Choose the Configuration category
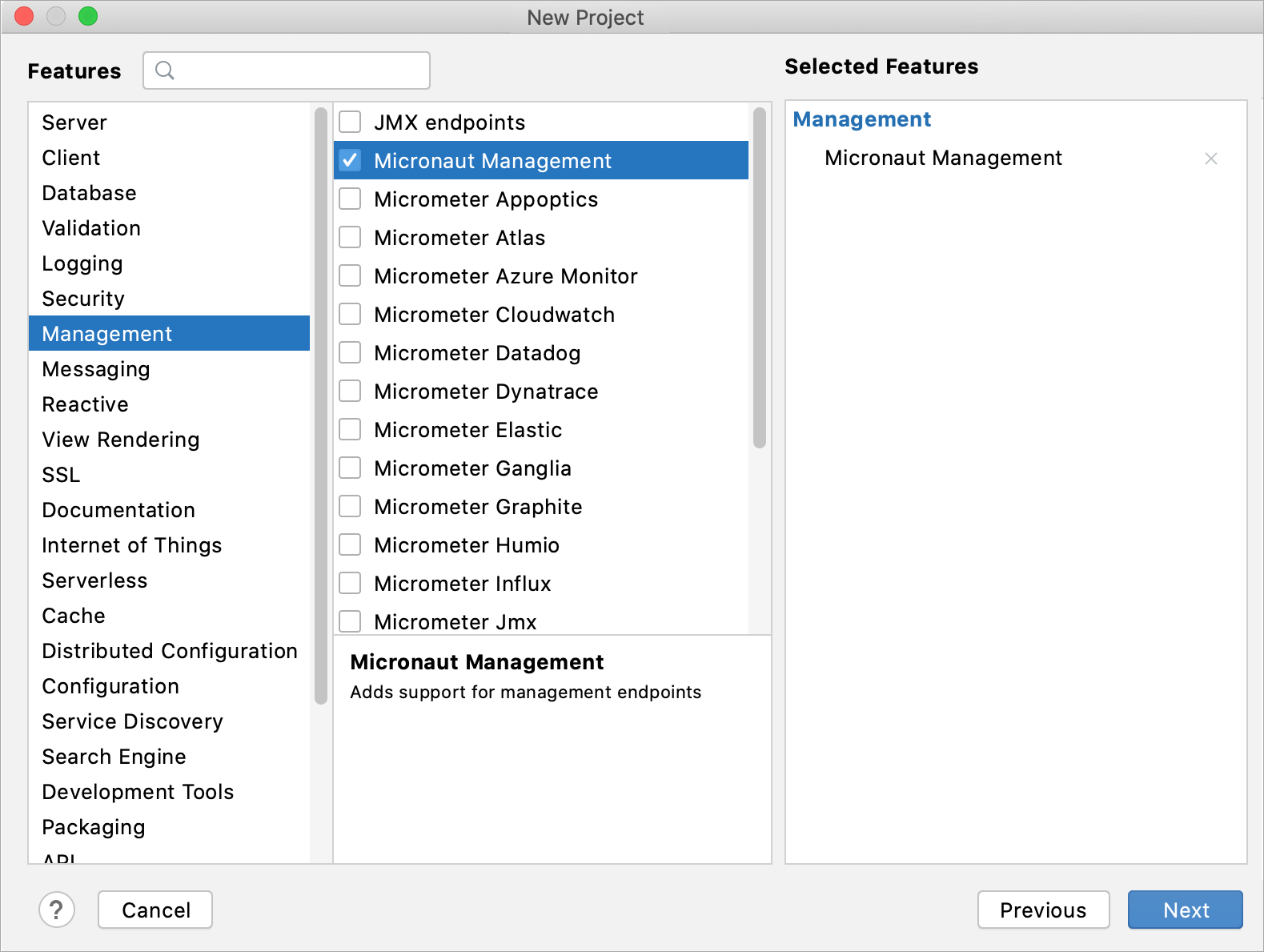The image size is (1264, 952). click(x=169, y=686)
